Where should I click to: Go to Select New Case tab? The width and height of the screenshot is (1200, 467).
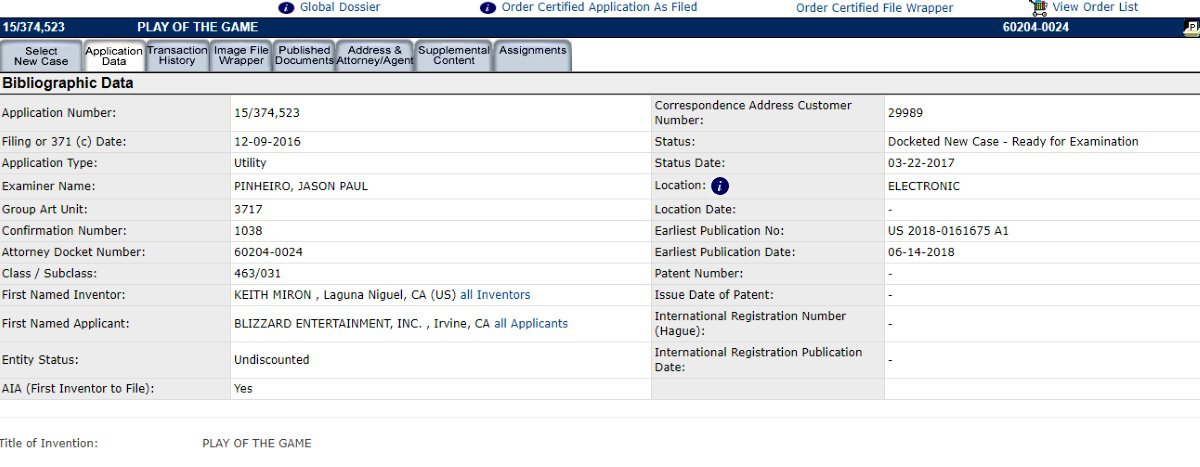41,56
